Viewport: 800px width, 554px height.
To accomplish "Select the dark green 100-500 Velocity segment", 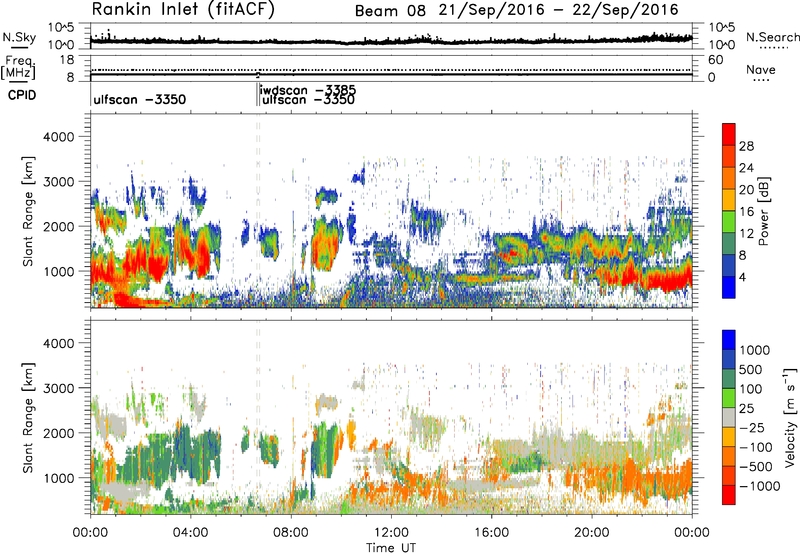I will (729, 379).
